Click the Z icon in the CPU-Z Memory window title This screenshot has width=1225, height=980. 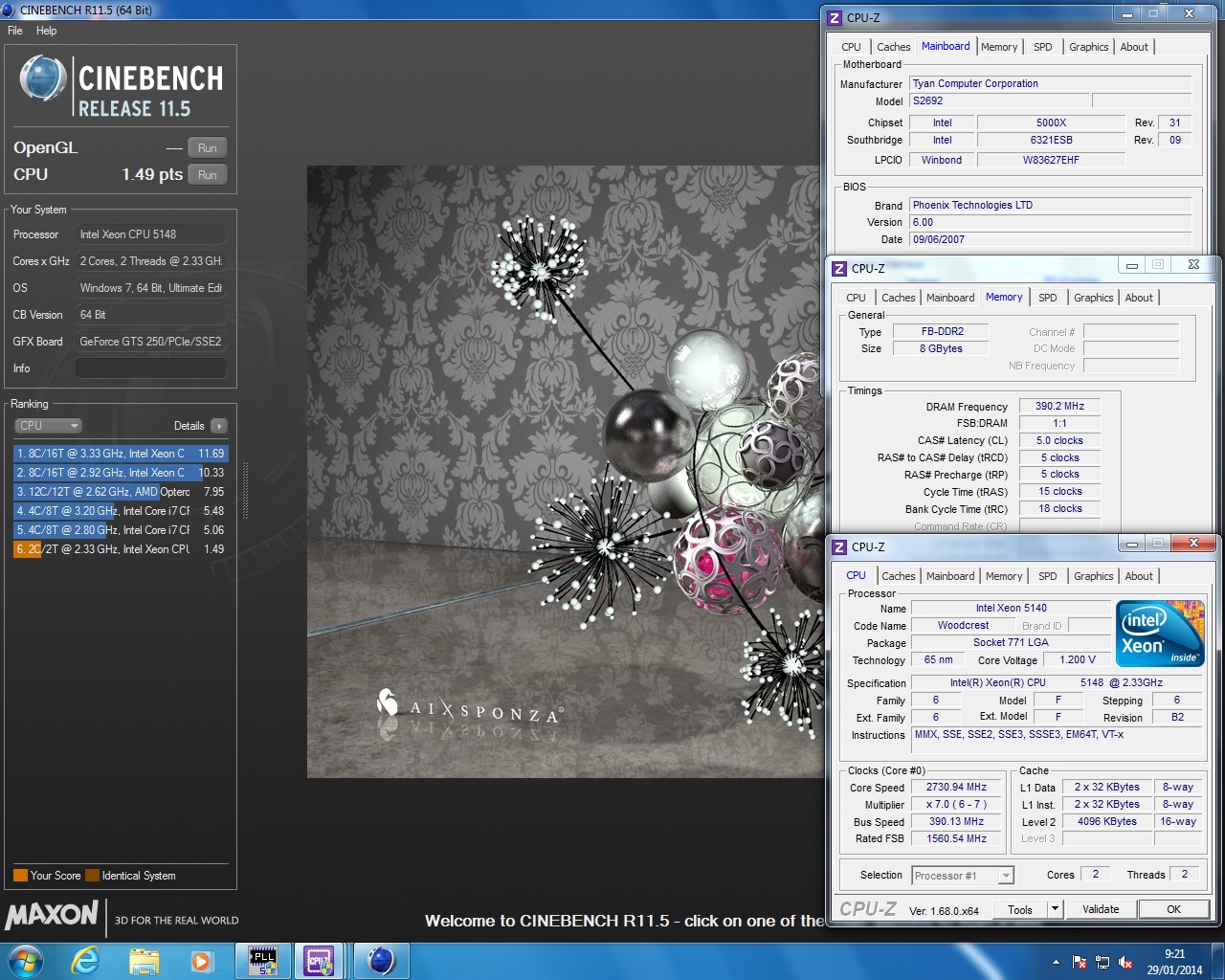point(839,269)
